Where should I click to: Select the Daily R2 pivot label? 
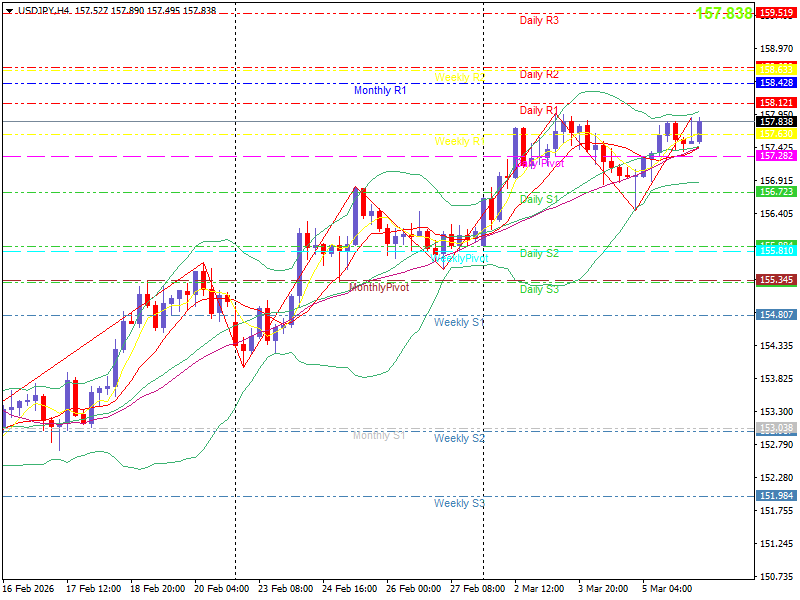coord(539,74)
